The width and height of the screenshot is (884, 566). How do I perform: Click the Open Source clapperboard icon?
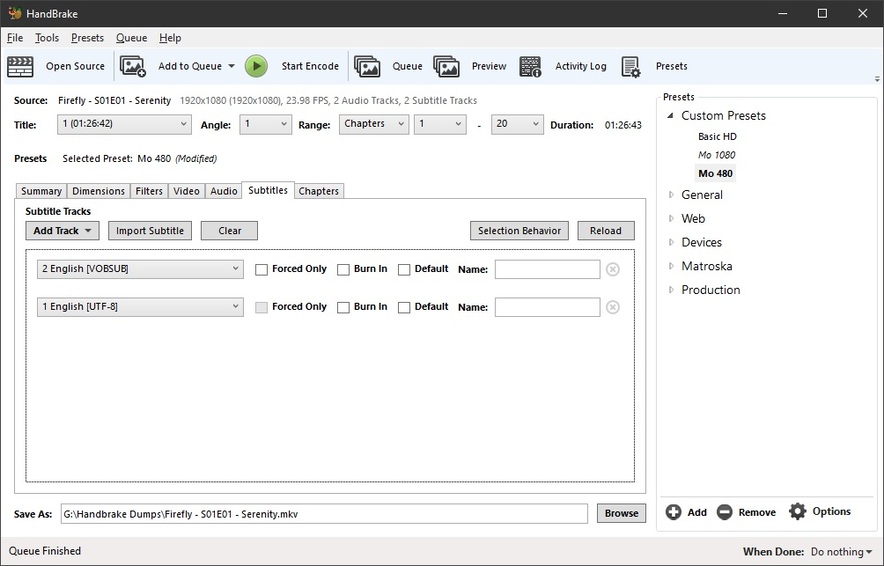(x=20, y=67)
